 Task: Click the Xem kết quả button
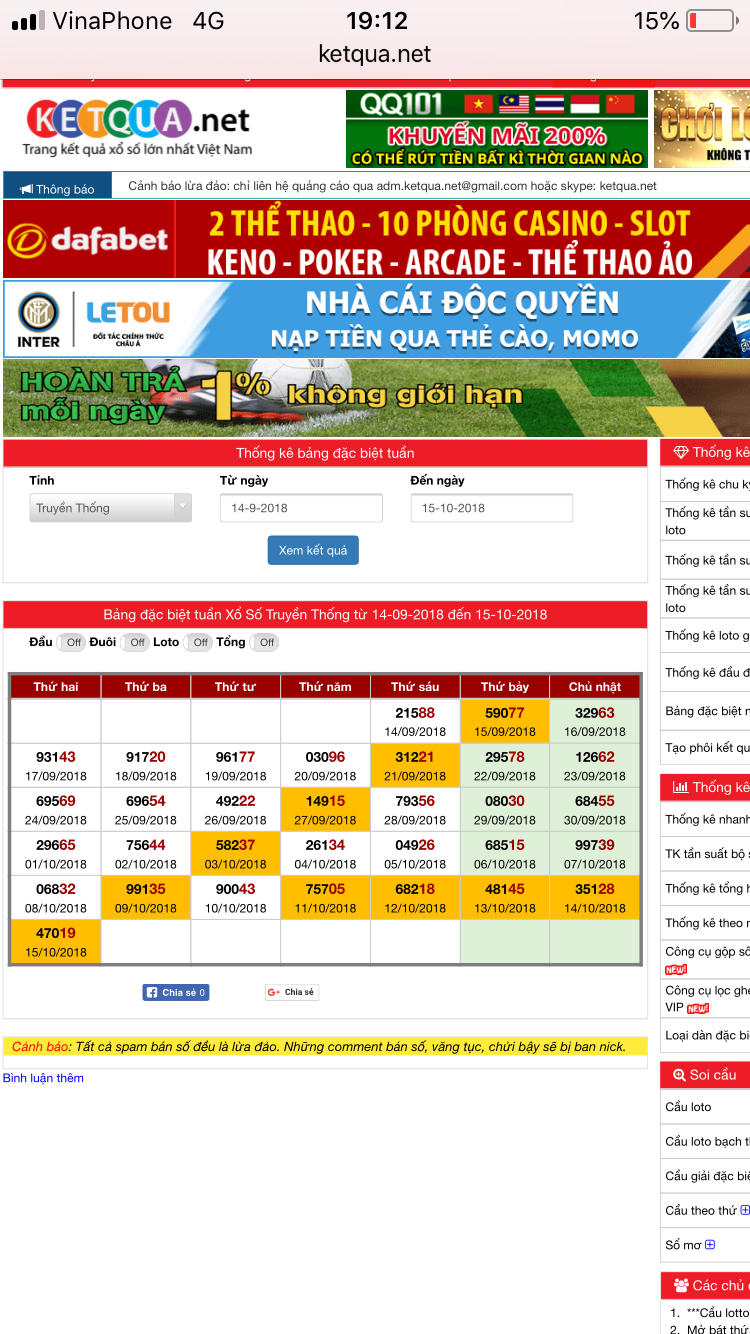coord(313,551)
